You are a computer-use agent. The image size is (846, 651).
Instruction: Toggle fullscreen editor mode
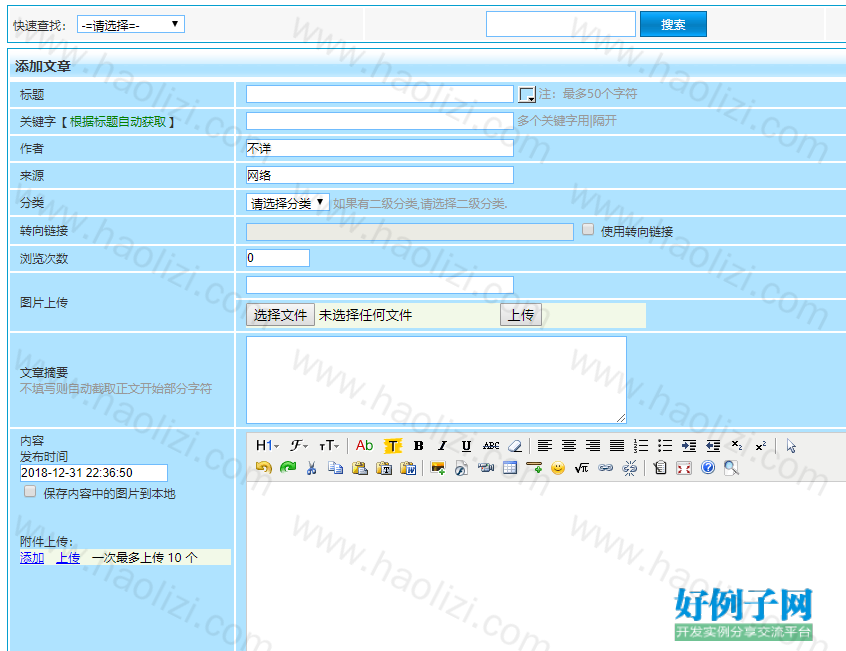(684, 468)
